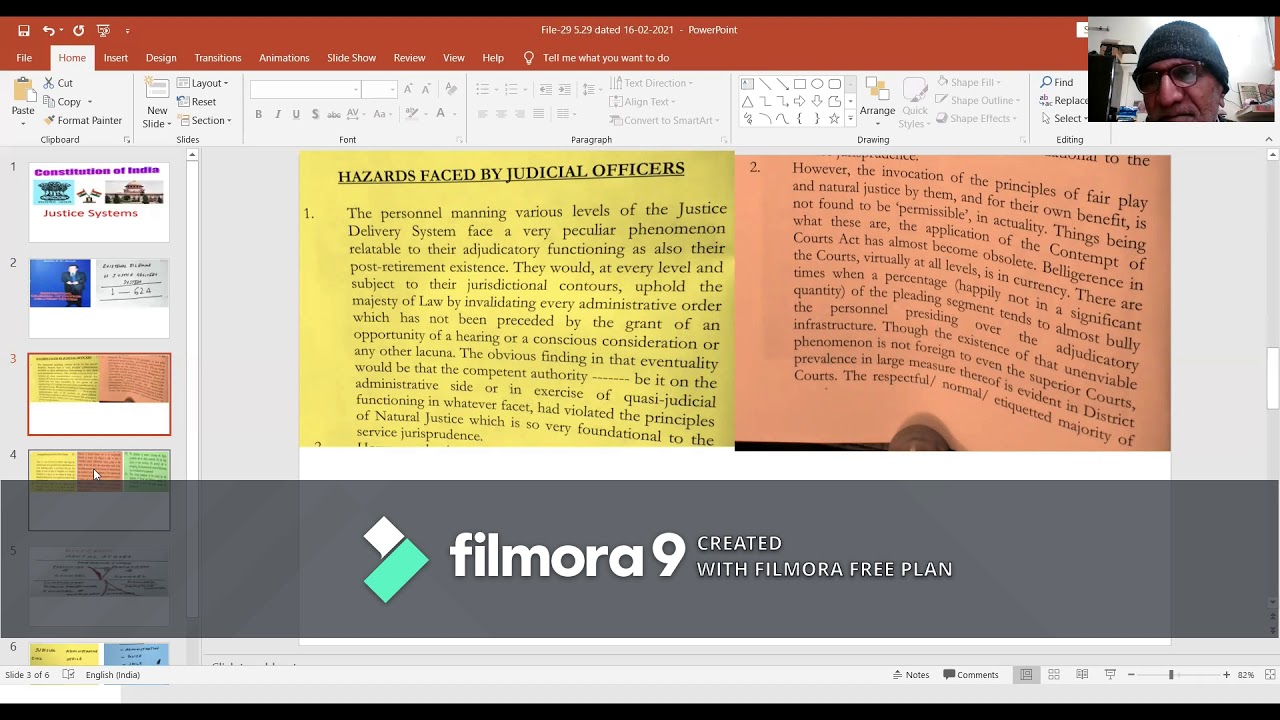
Task: Open the Review tab
Action: [x=409, y=58]
